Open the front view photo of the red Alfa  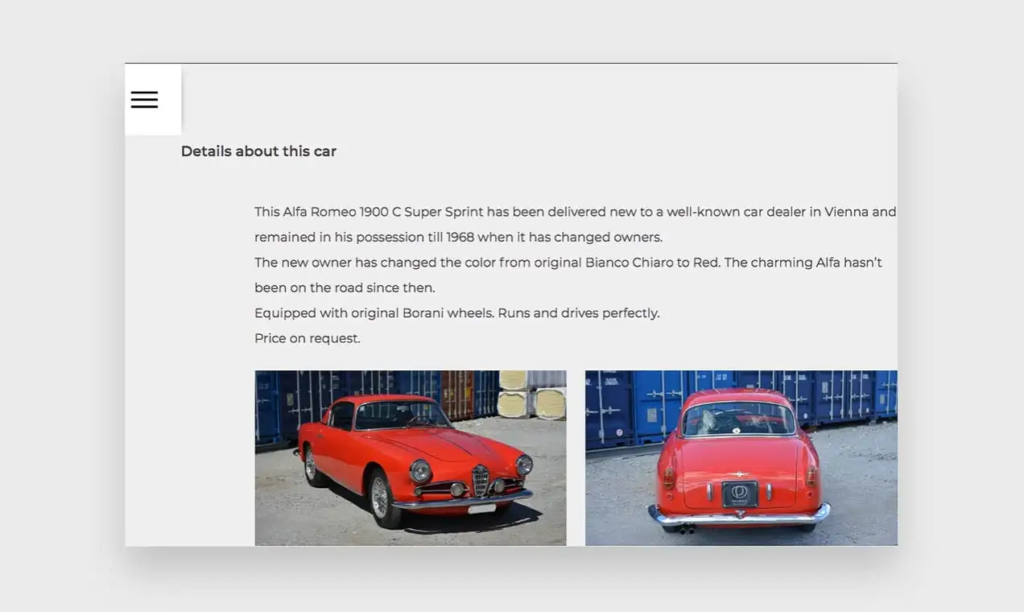[x=410, y=458]
